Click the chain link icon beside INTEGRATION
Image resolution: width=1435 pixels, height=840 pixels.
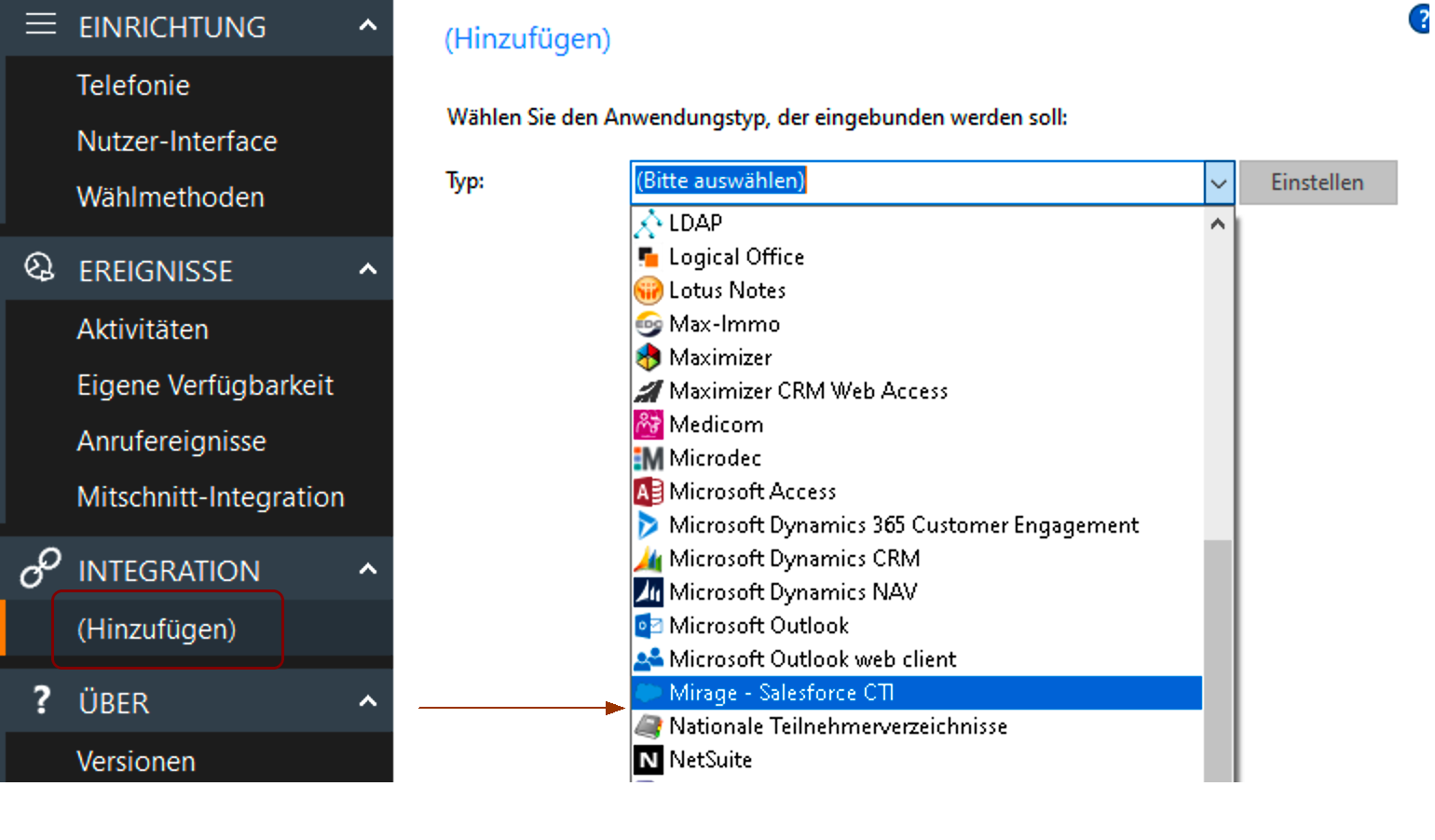coord(40,567)
